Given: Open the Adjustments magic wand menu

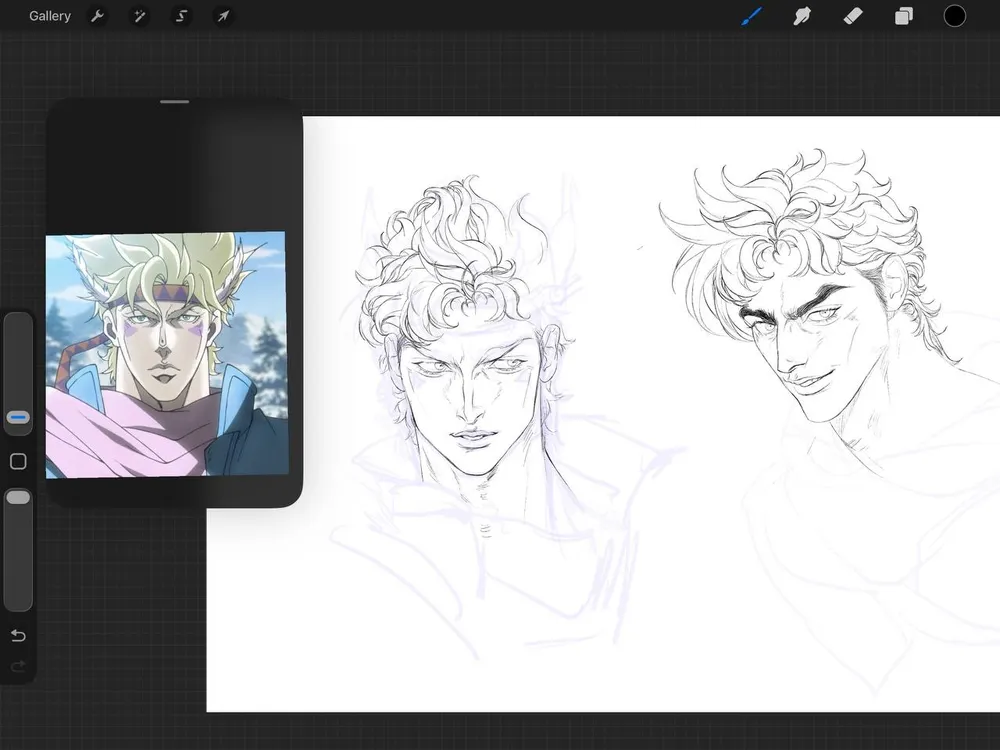Looking at the screenshot, I should click(x=139, y=16).
